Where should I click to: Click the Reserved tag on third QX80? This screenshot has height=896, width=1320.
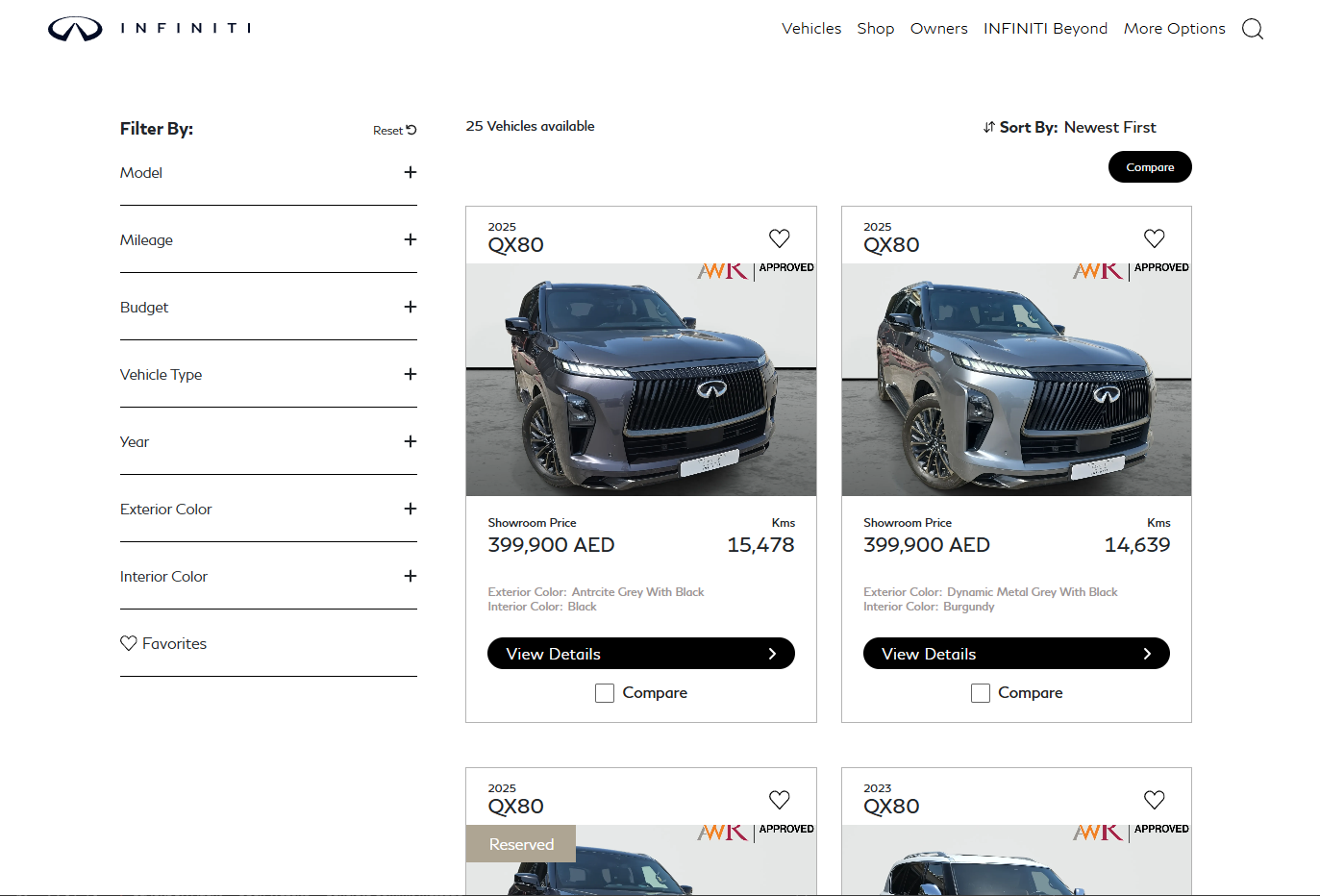point(521,844)
